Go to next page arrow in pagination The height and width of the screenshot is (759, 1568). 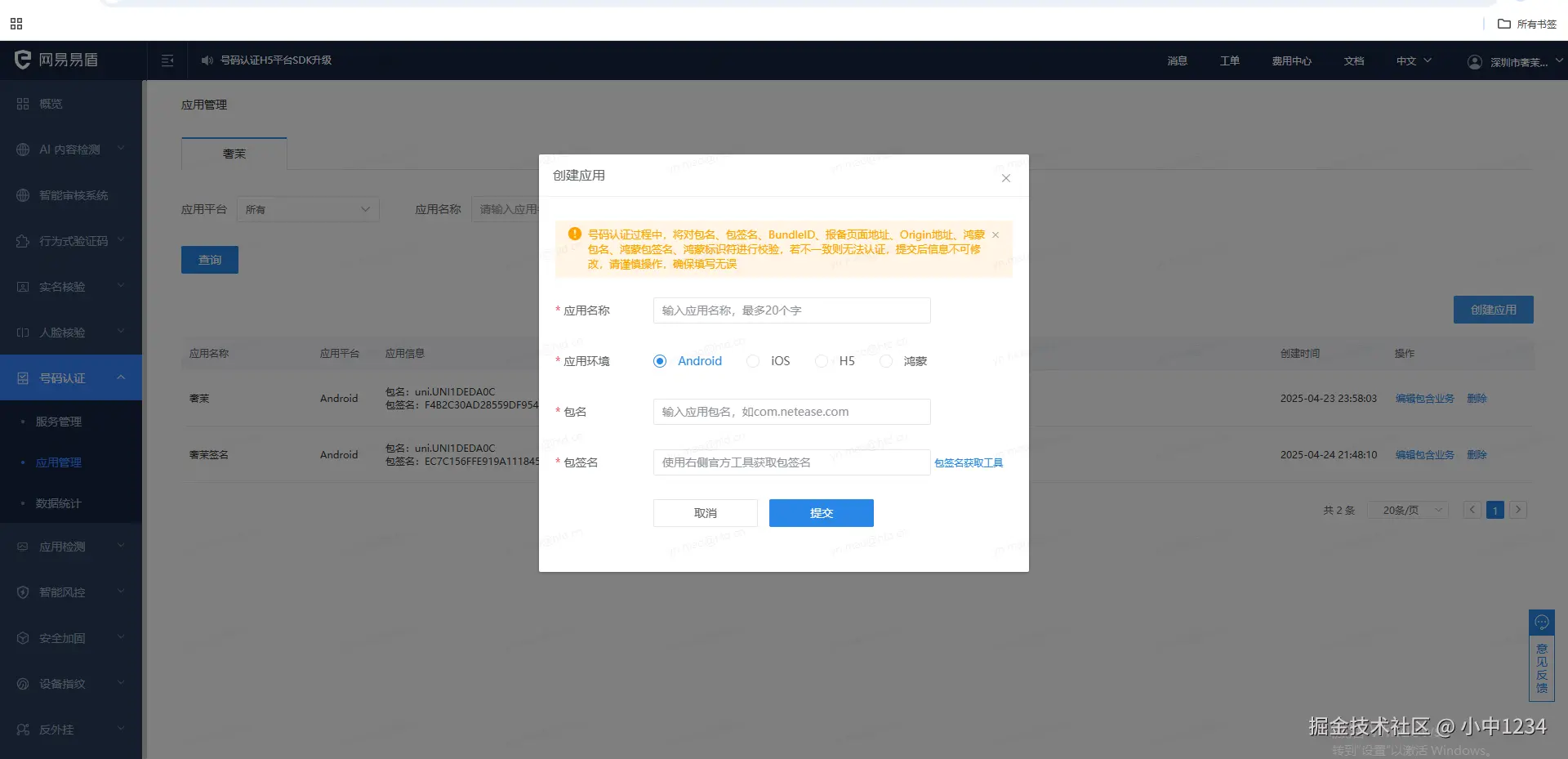click(1518, 510)
